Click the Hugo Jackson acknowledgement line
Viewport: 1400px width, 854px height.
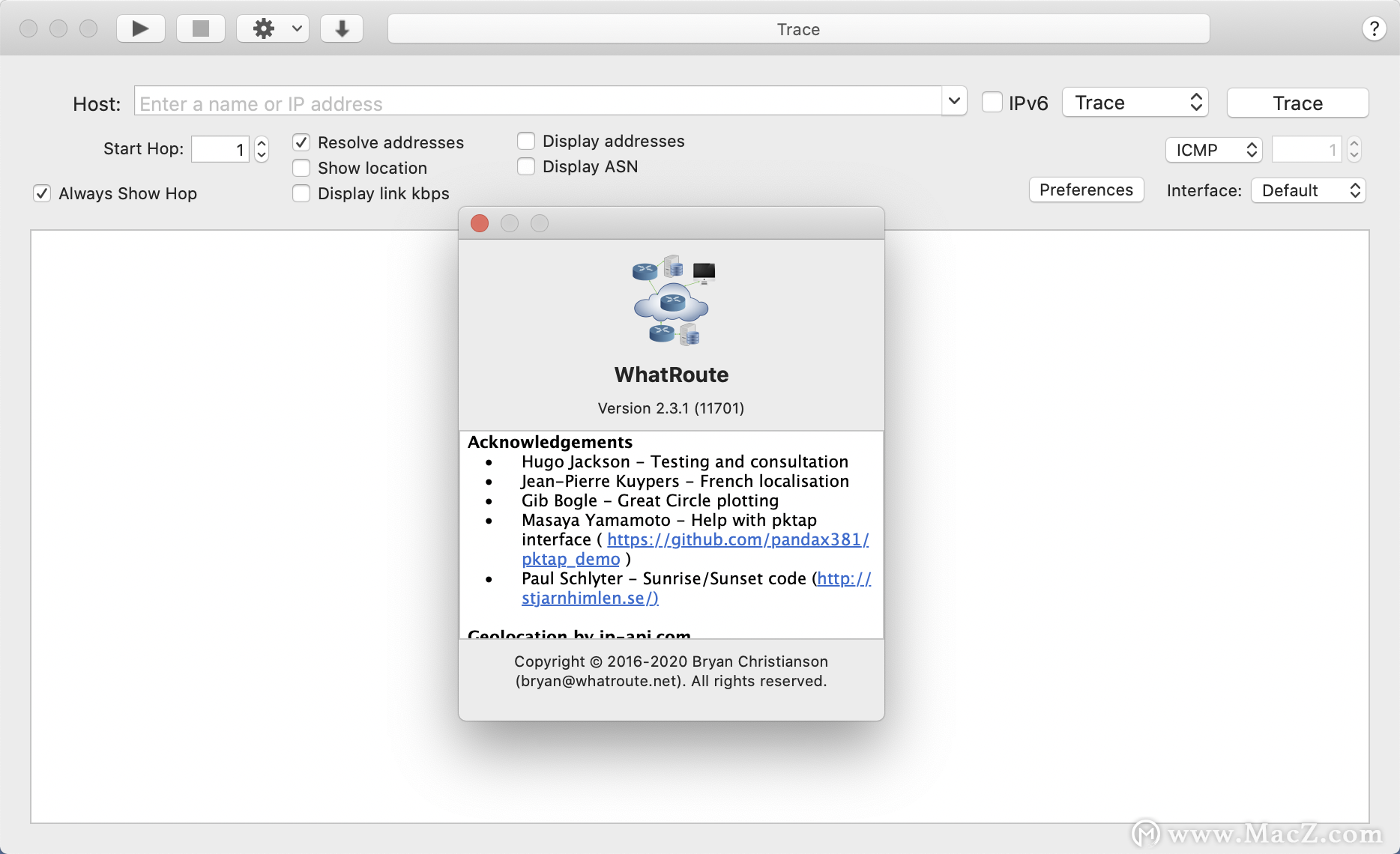point(685,461)
